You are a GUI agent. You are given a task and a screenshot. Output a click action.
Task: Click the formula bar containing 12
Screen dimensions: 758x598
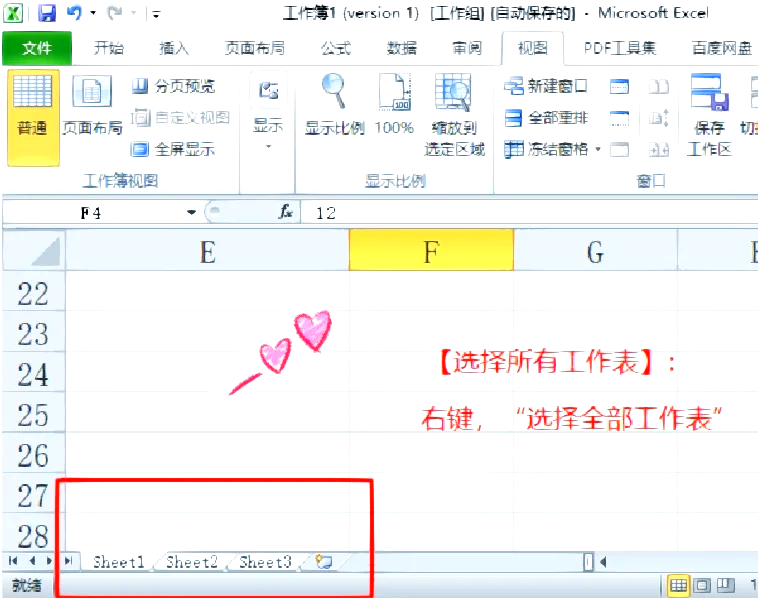[x=529, y=213]
